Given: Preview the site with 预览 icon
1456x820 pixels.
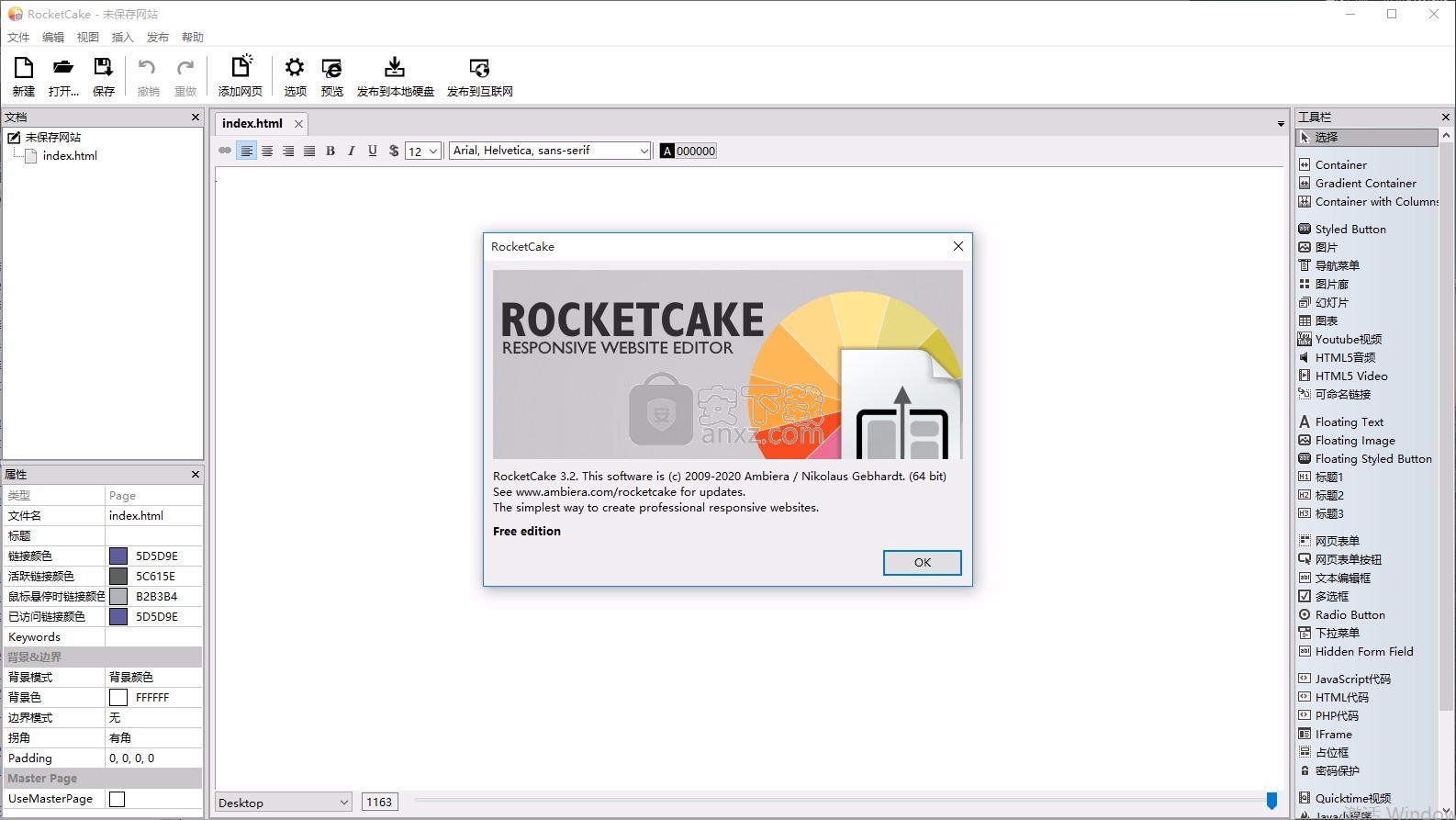Looking at the screenshot, I should [332, 76].
